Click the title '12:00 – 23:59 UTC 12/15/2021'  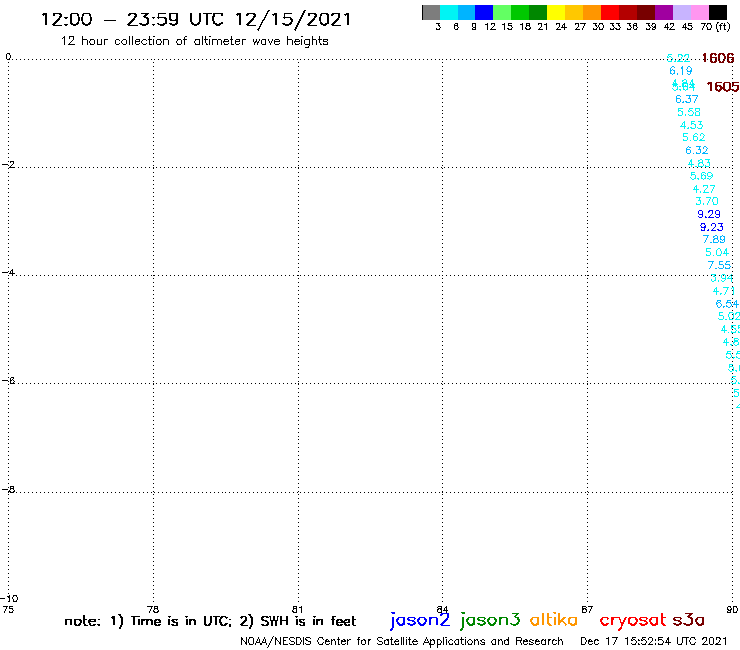(196, 19)
